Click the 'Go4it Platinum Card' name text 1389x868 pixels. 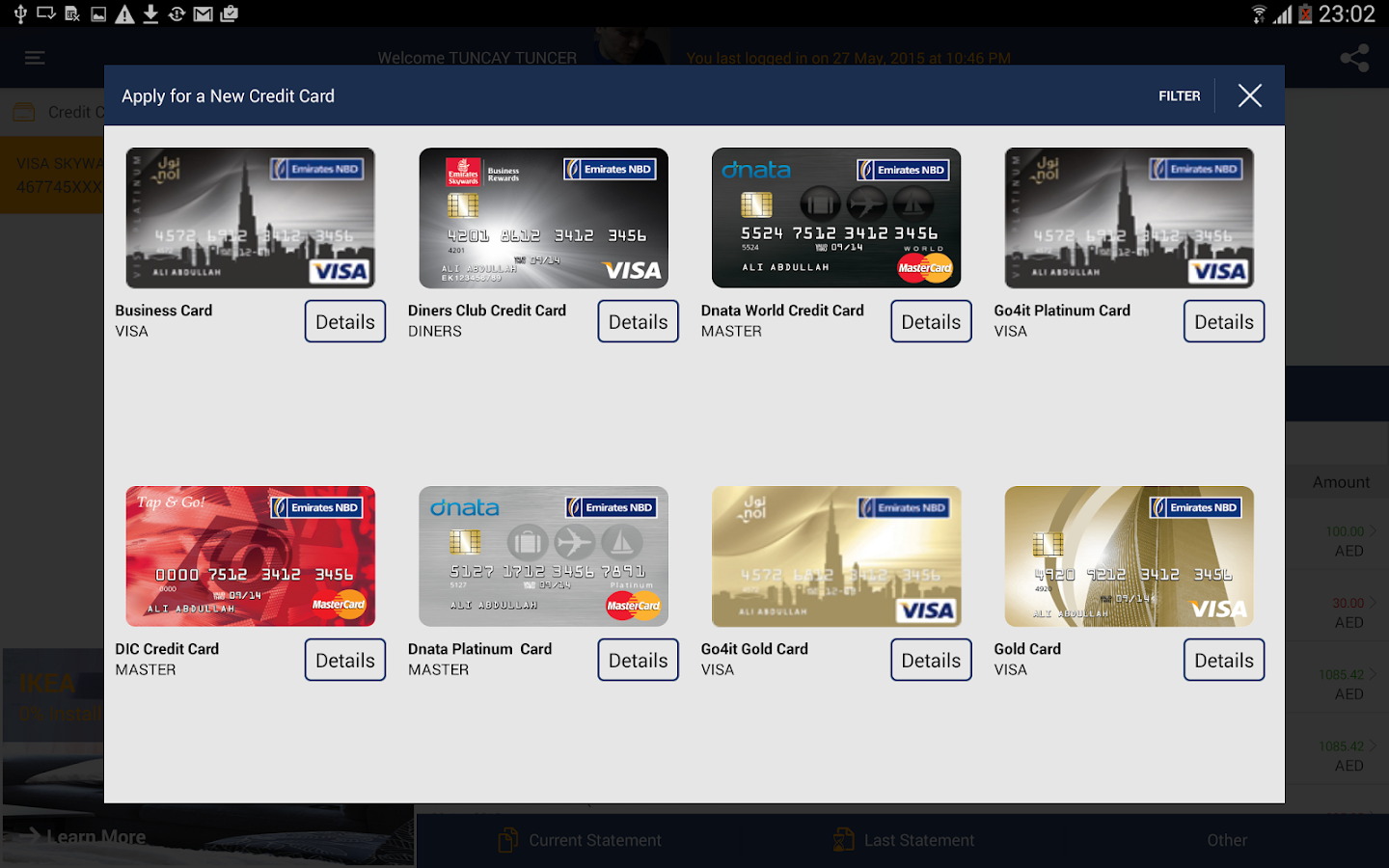tap(1062, 311)
